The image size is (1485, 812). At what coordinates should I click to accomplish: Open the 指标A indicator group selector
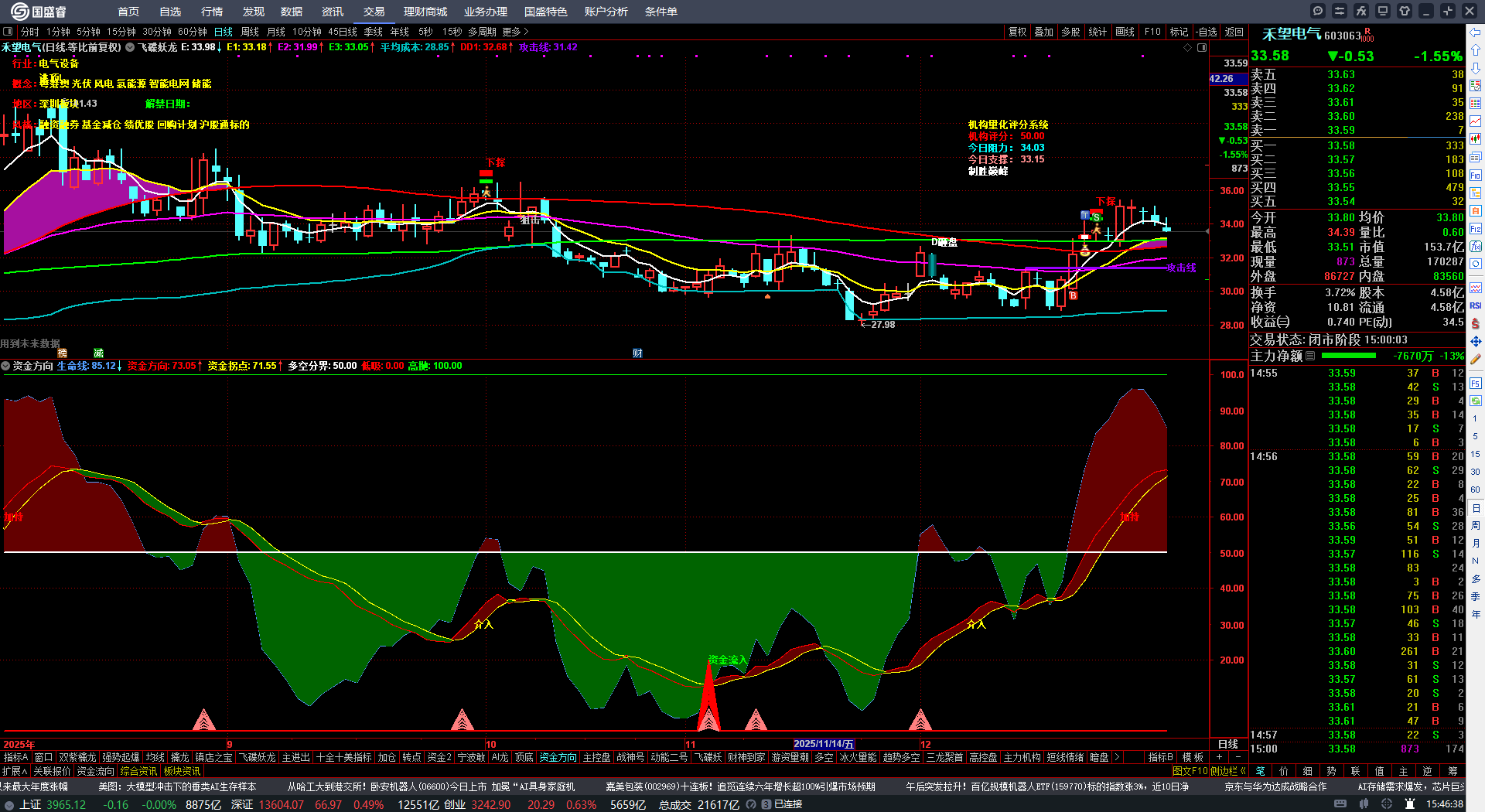[15, 757]
